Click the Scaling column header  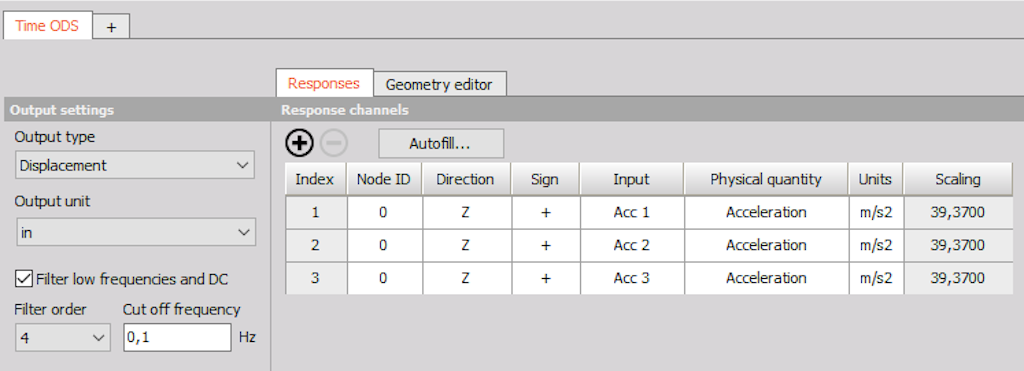[x=958, y=179]
